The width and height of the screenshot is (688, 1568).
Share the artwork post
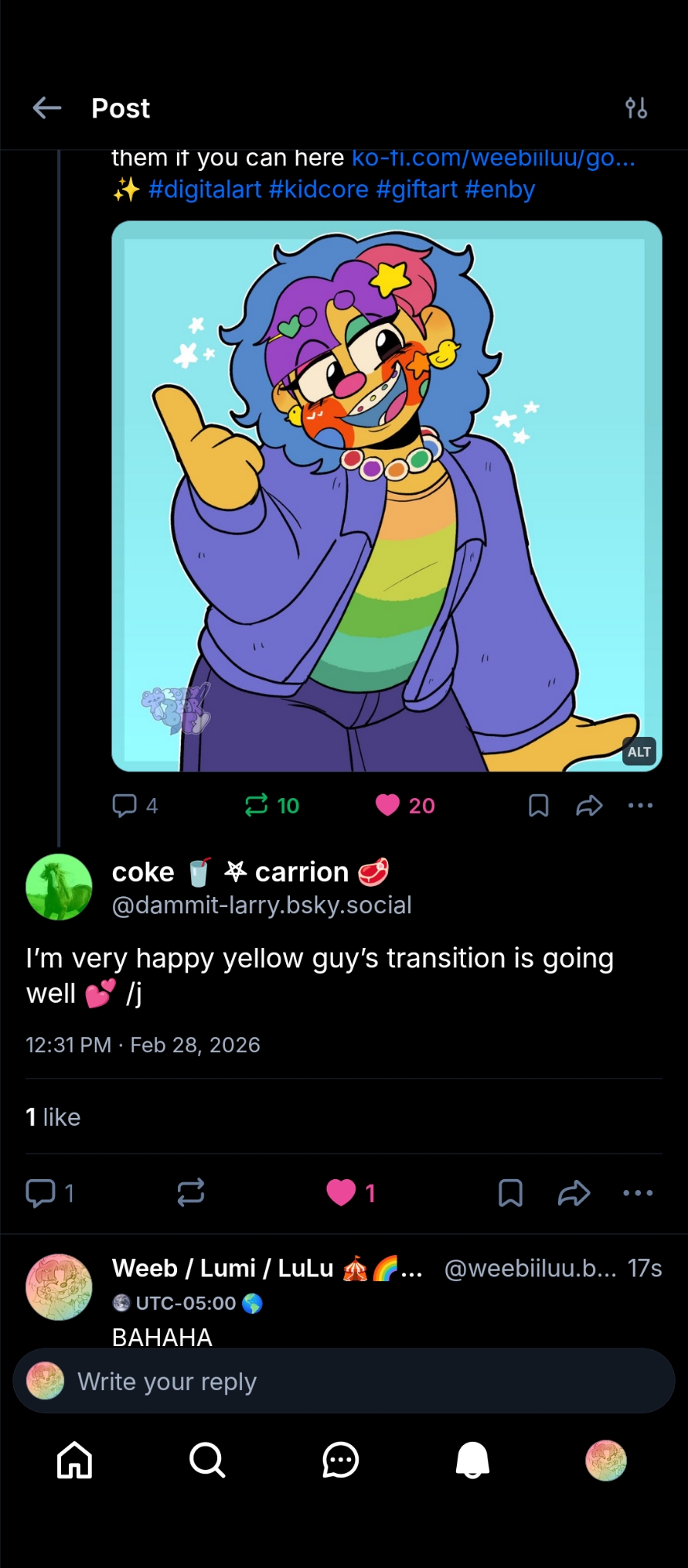(589, 805)
